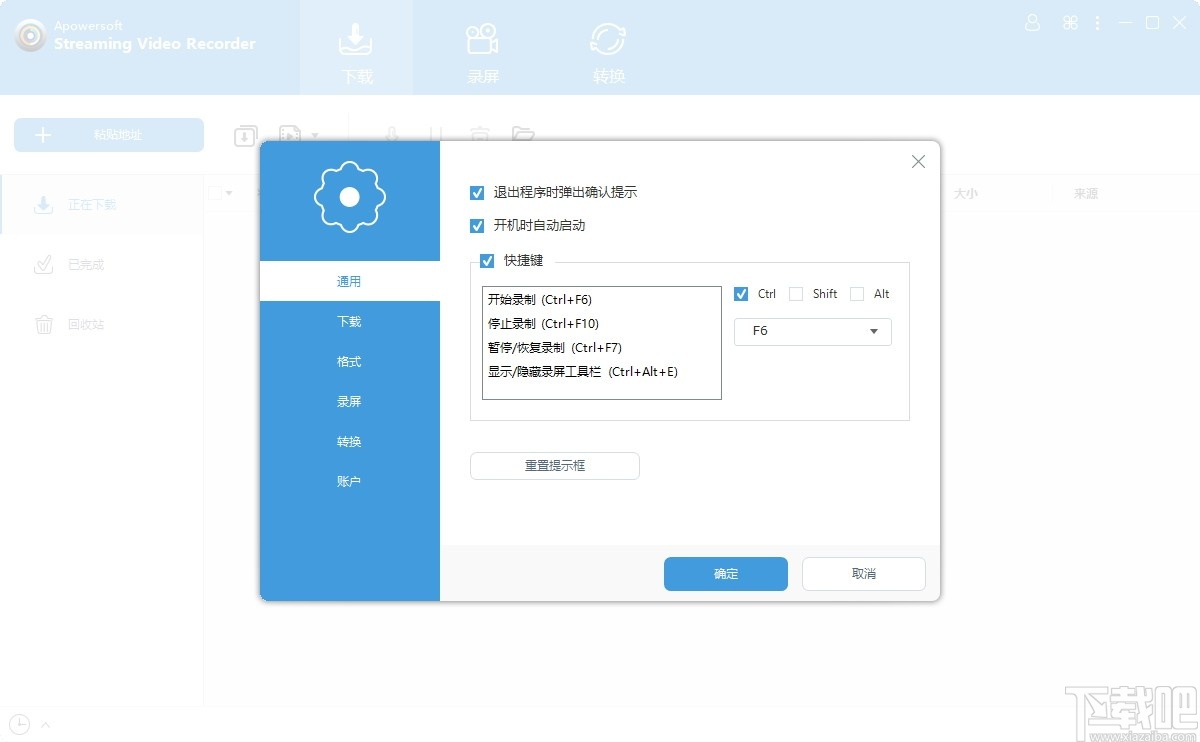
Task: Open the 录屏 screen recording feature
Action: point(482,47)
